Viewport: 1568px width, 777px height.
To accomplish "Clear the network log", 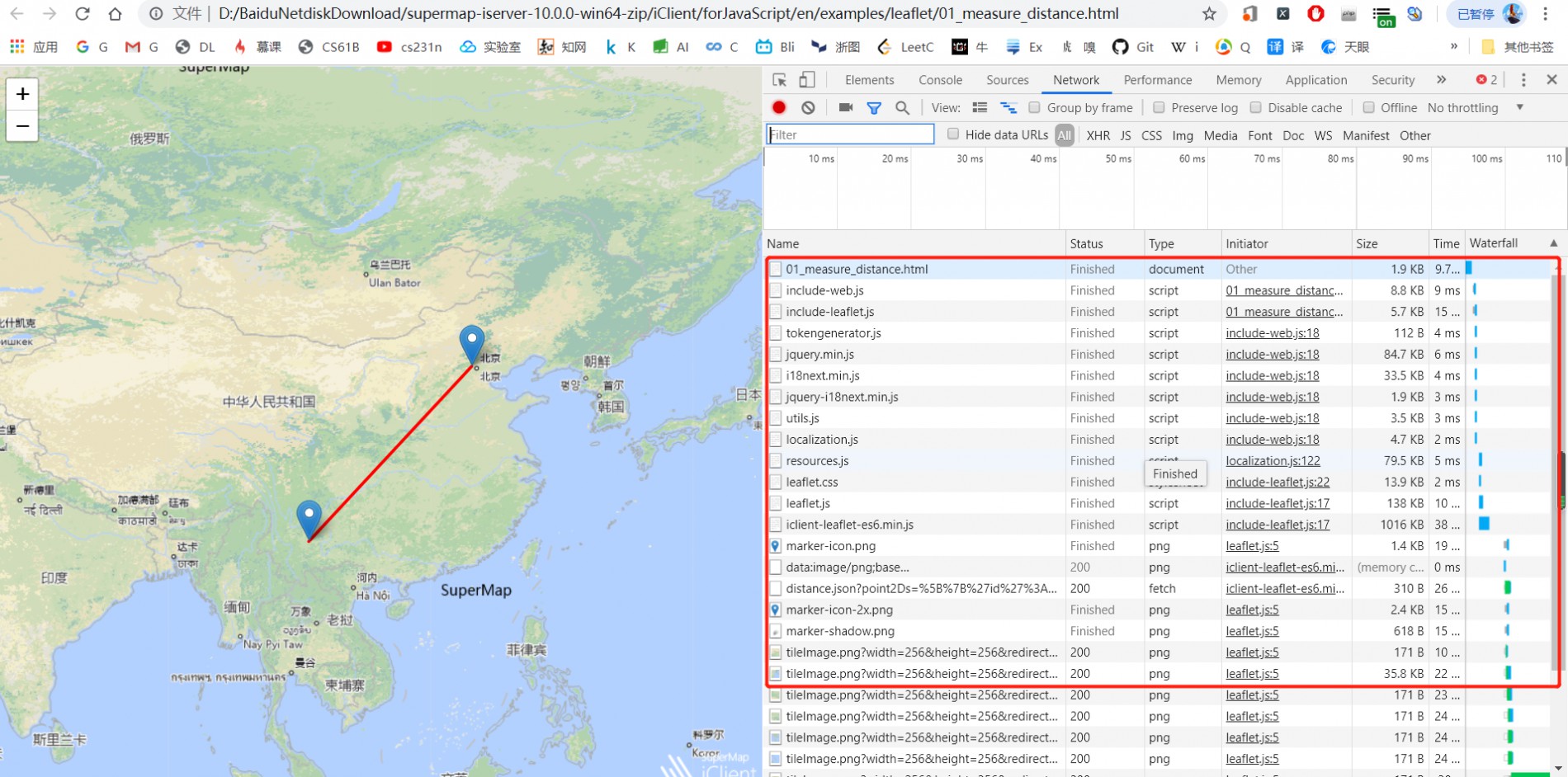I will tap(808, 107).
